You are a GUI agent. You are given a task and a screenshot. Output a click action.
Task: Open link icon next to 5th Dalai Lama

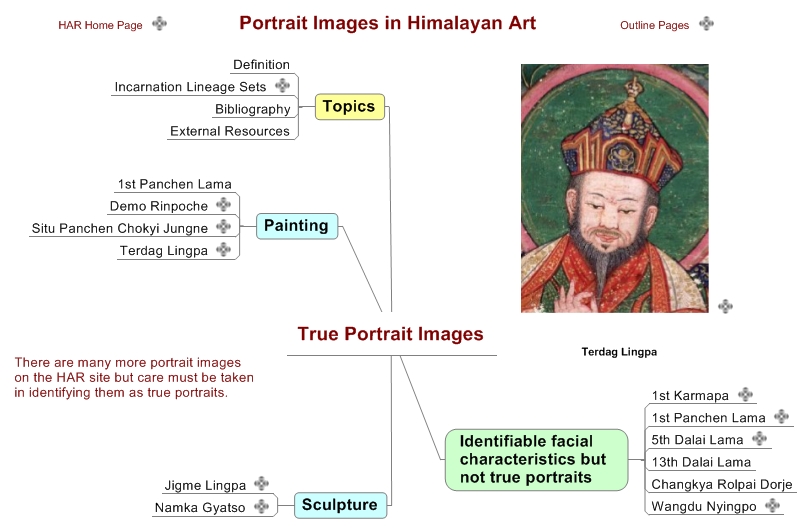pos(759,439)
